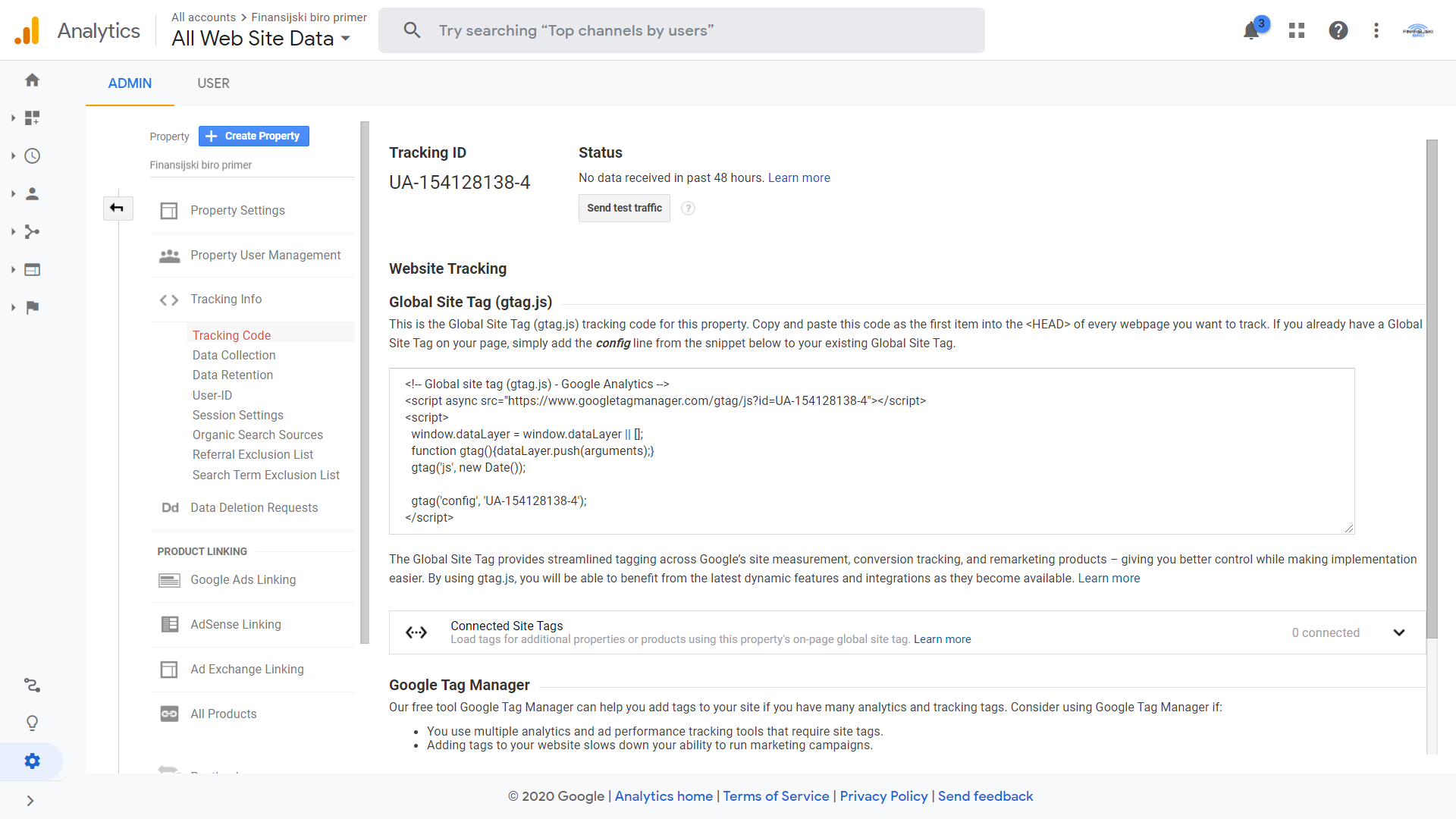Click All Web Site Data dropdown
The image size is (1456, 819).
click(x=262, y=37)
